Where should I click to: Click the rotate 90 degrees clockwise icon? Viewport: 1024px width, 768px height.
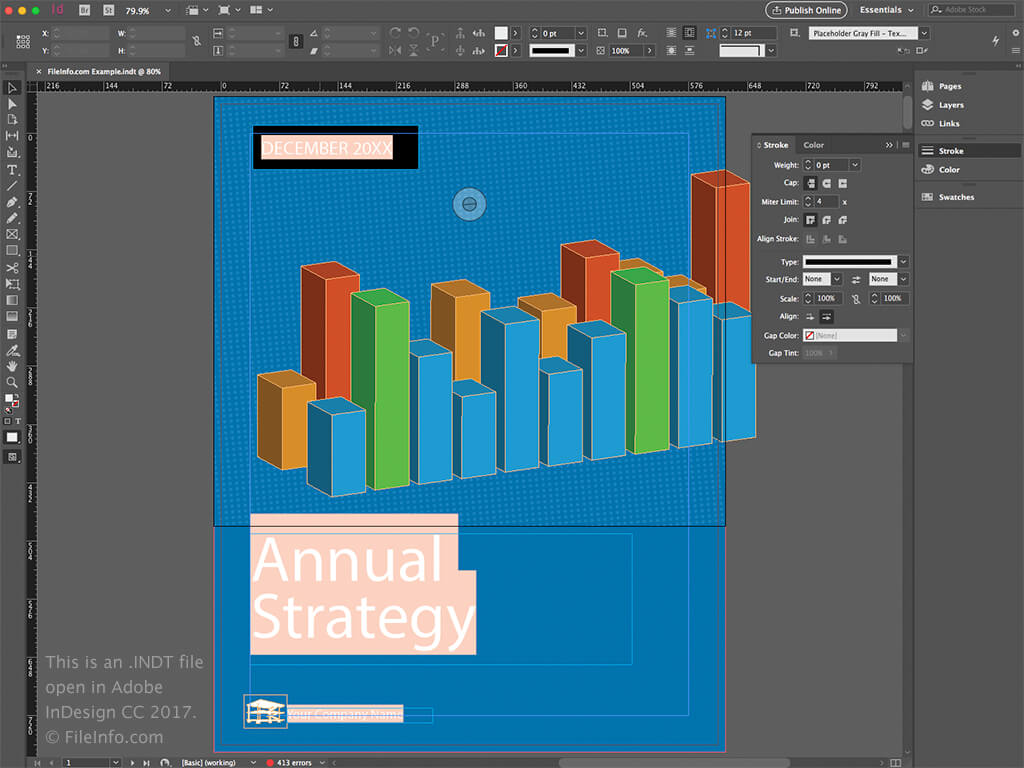pos(395,33)
